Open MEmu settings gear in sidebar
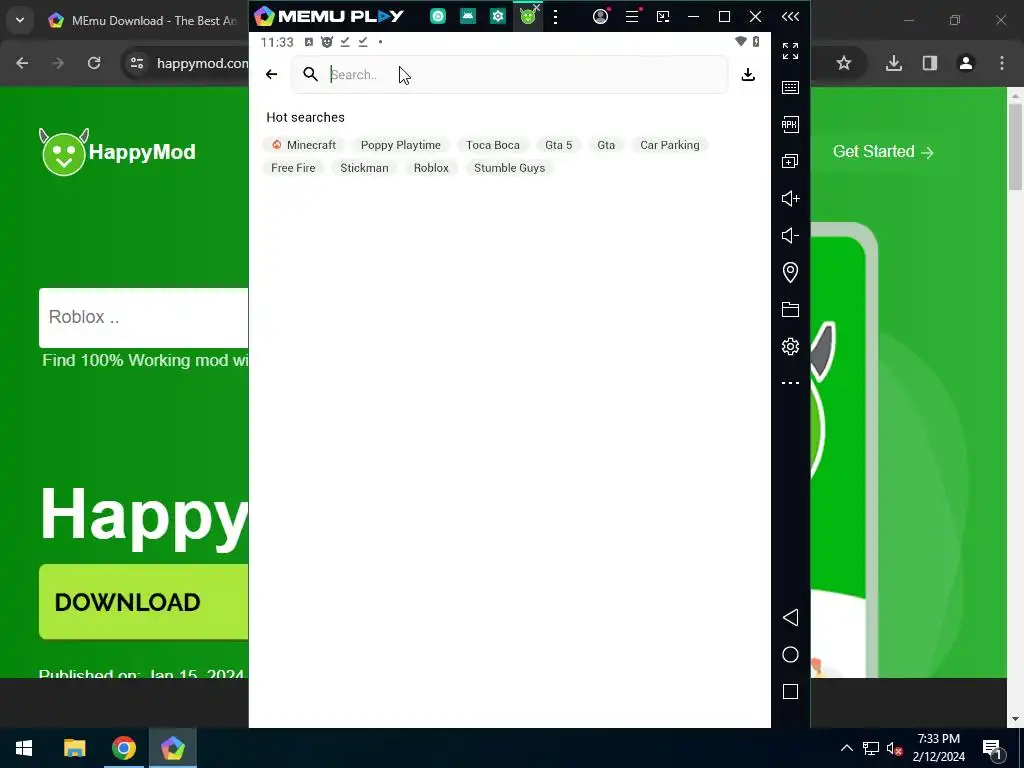 point(790,346)
